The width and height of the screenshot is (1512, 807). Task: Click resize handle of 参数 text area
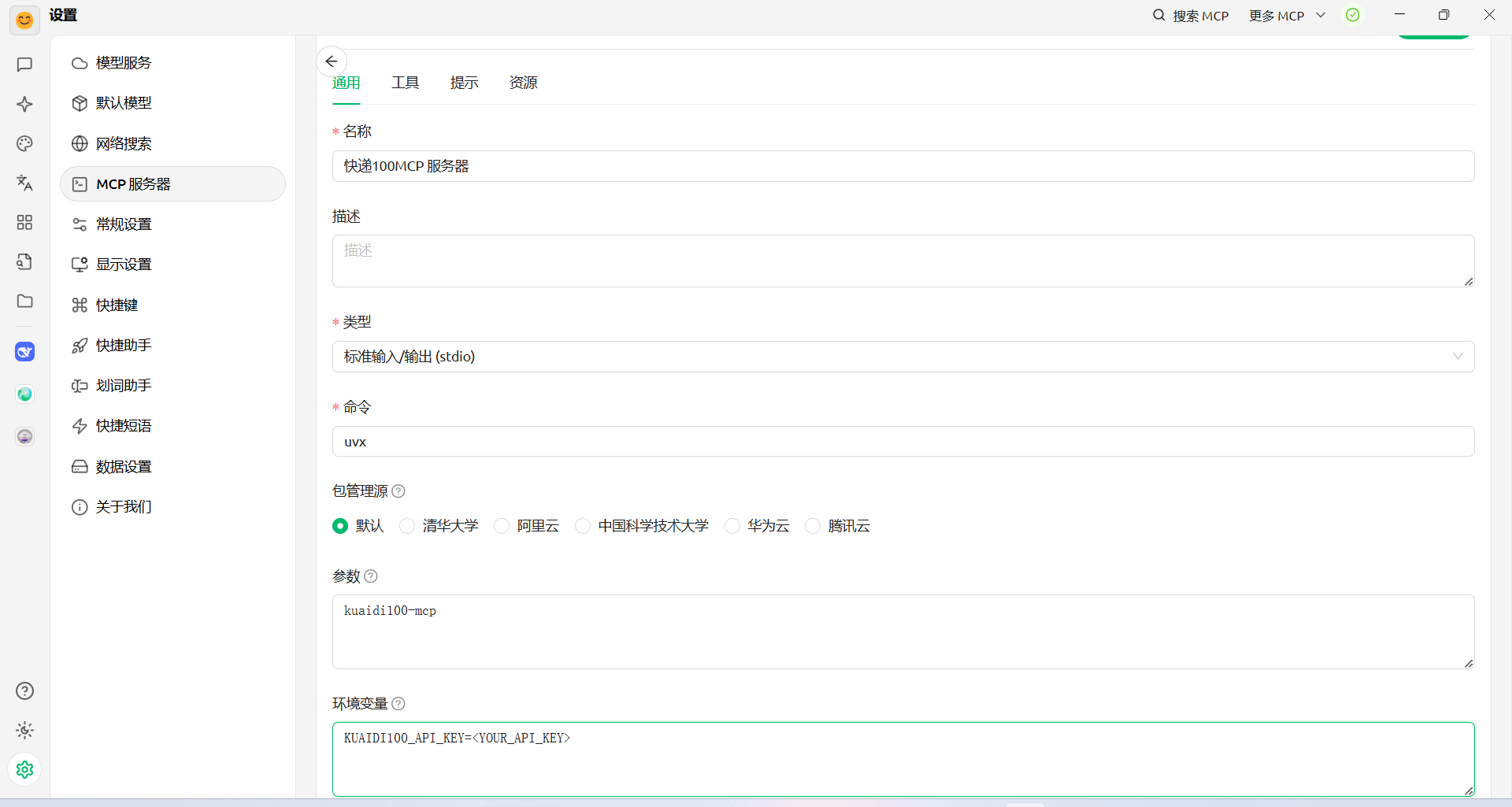pos(1469,664)
